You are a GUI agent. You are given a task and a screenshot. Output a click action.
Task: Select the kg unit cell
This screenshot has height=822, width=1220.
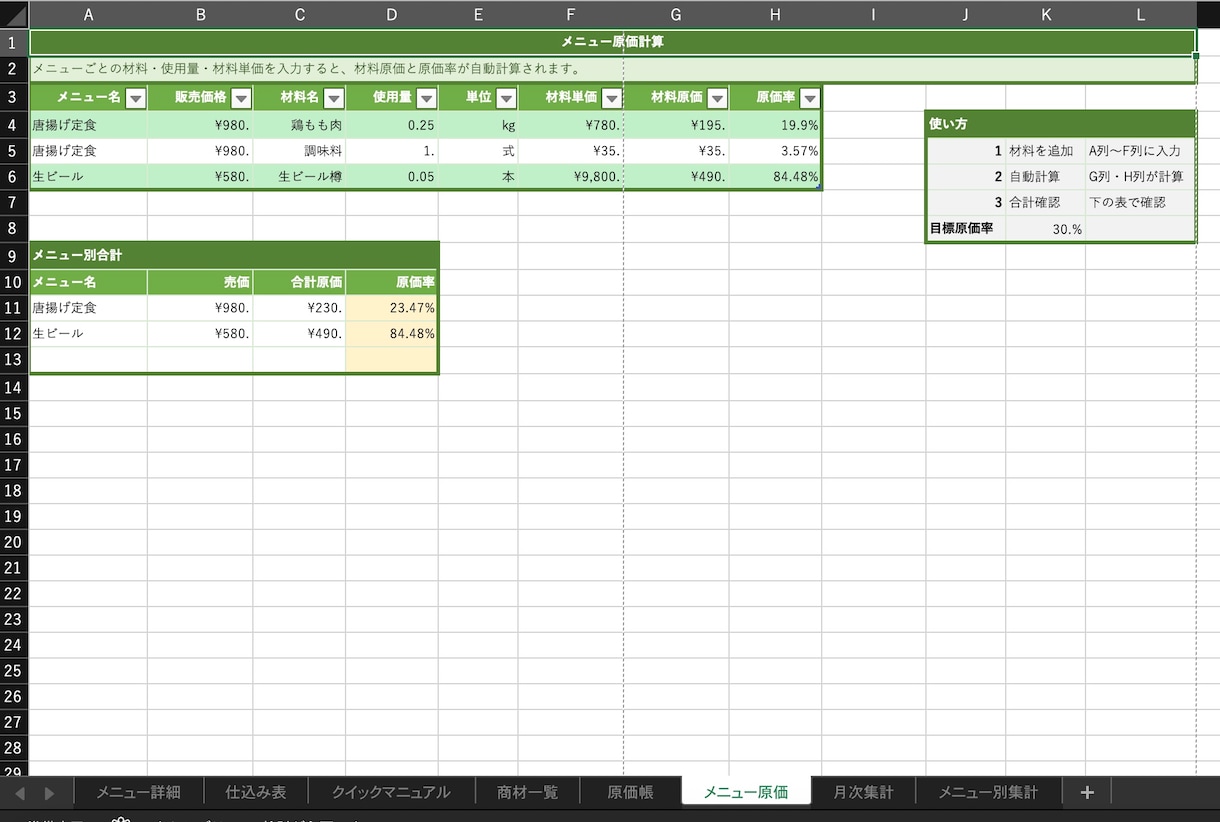[478, 125]
